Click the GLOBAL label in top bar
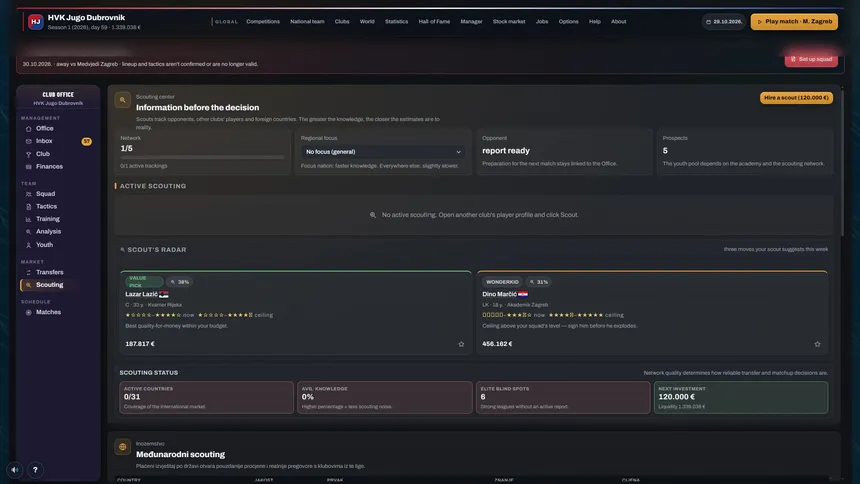The width and height of the screenshot is (860, 484). pos(226,22)
